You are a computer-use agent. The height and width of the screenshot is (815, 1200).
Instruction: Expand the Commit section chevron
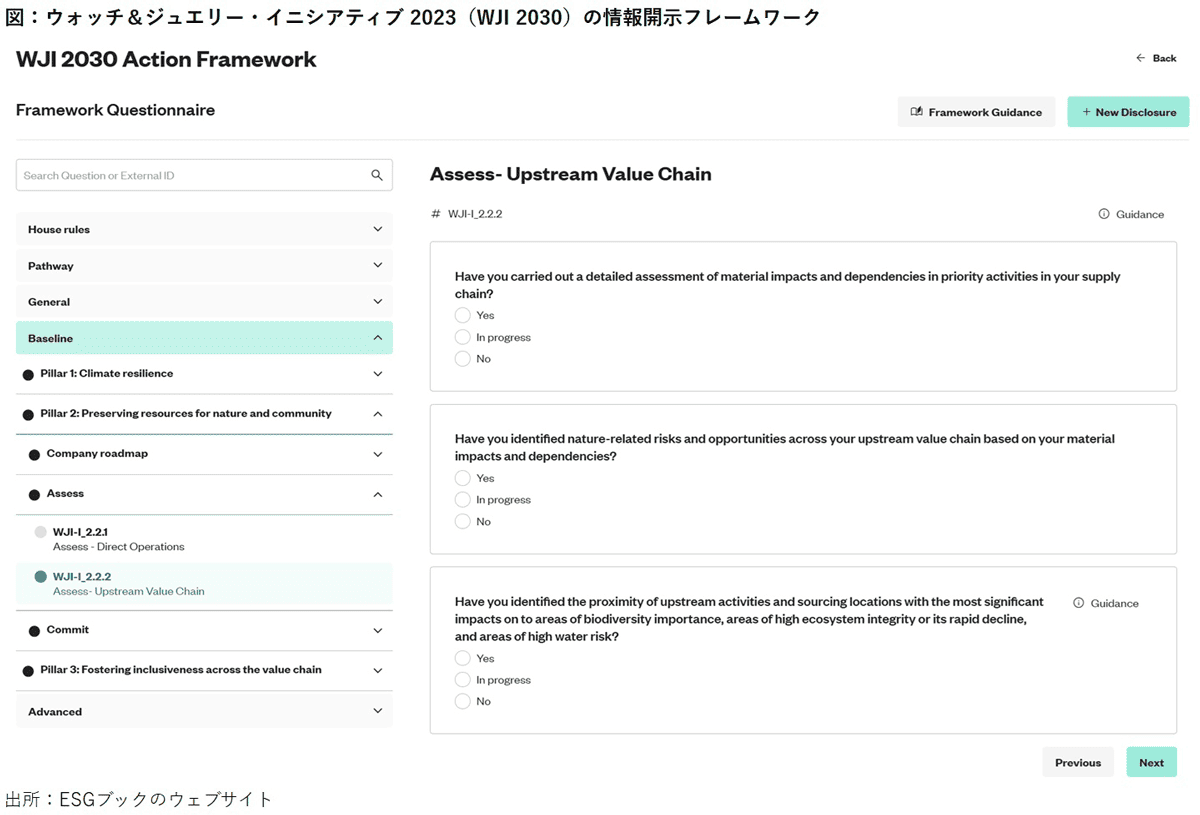[377, 630]
